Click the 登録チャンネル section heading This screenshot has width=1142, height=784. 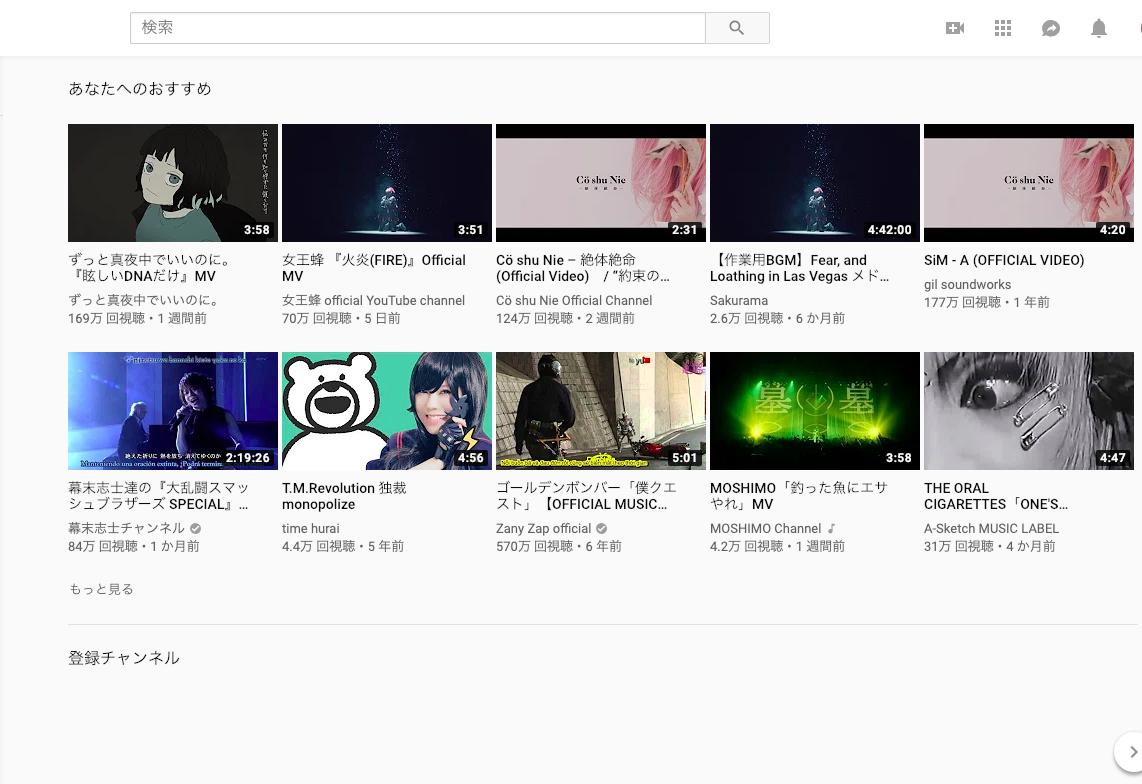click(124, 658)
